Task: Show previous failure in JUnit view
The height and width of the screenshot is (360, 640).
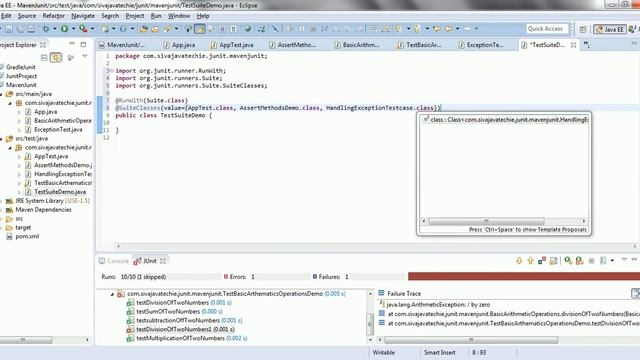Action: (x=530, y=260)
